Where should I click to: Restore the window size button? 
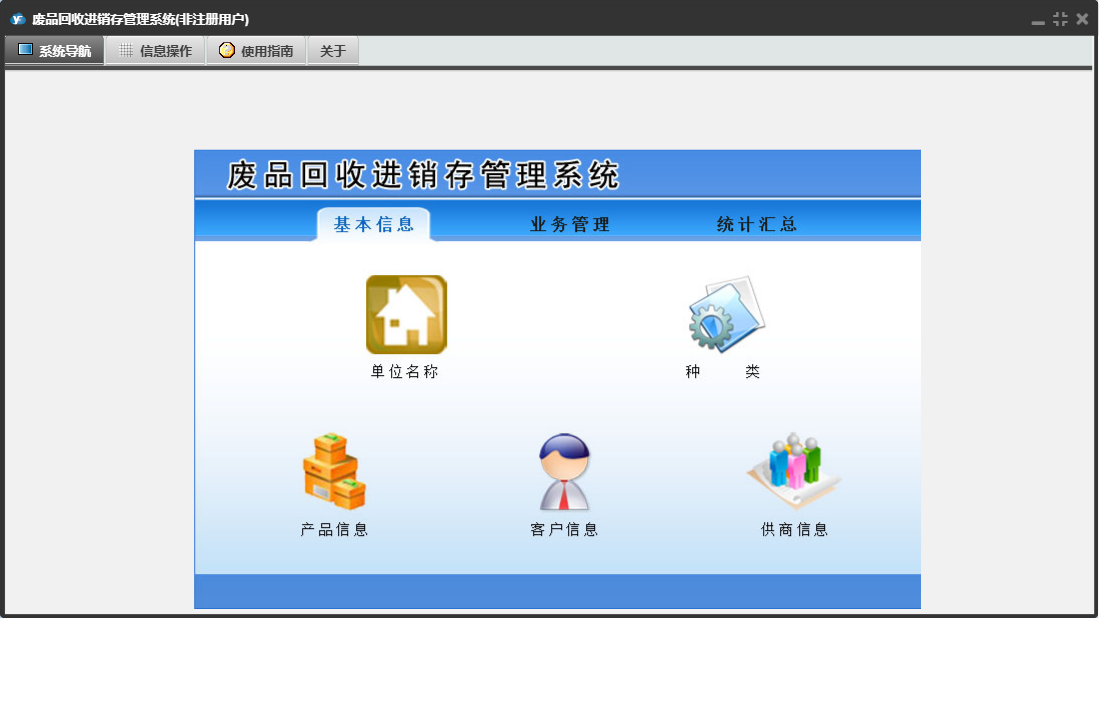pos(1060,19)
